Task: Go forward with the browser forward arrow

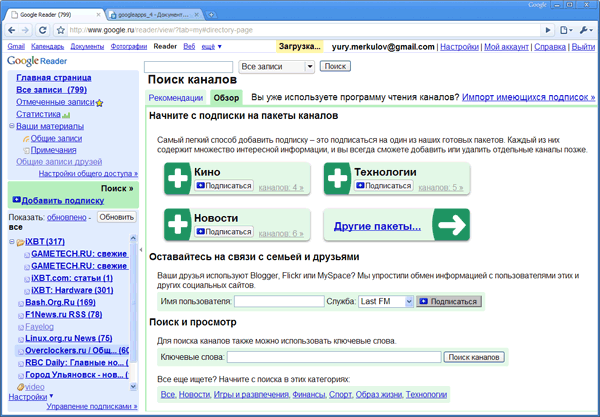Action: pos(25,30)
